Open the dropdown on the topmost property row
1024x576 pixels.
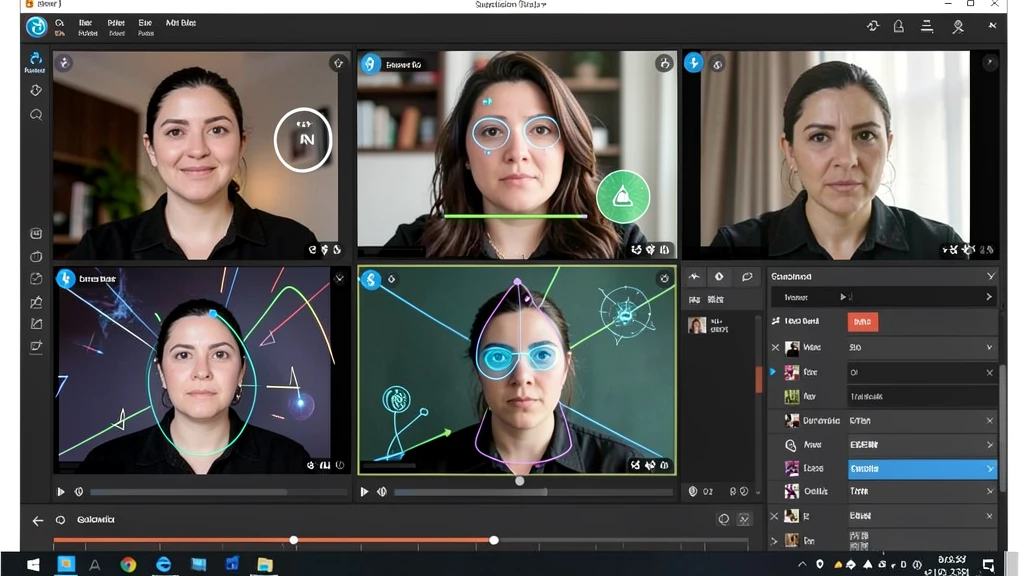(988, 296)
